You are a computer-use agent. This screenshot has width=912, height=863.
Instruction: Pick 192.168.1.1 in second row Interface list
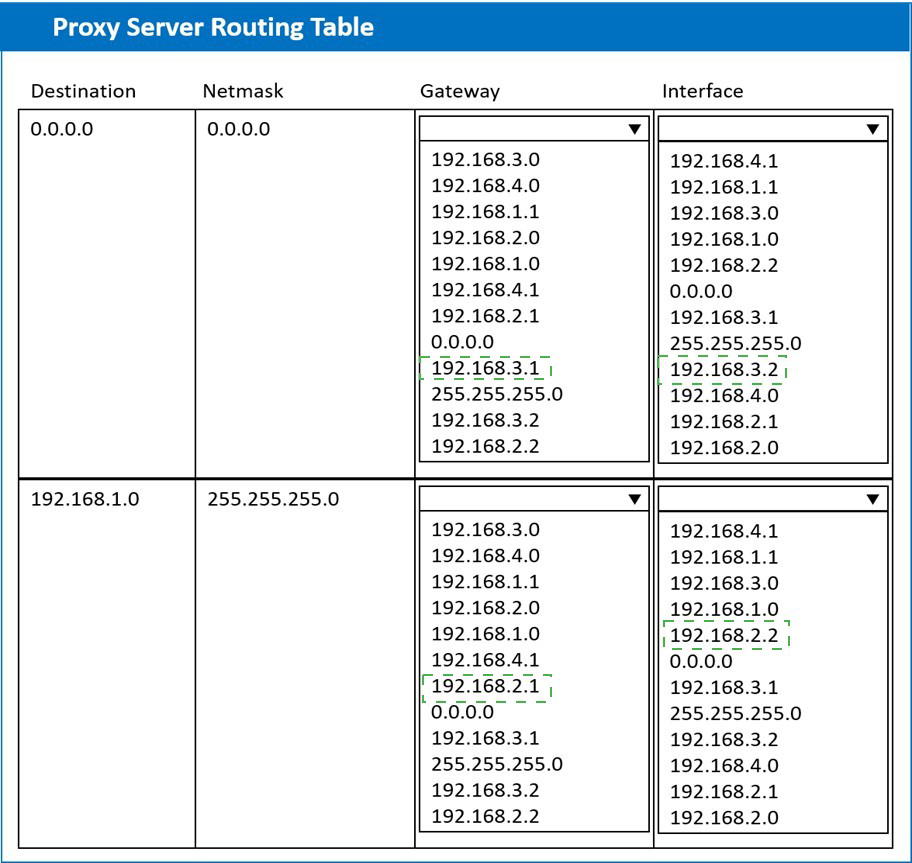pos(723,557)
